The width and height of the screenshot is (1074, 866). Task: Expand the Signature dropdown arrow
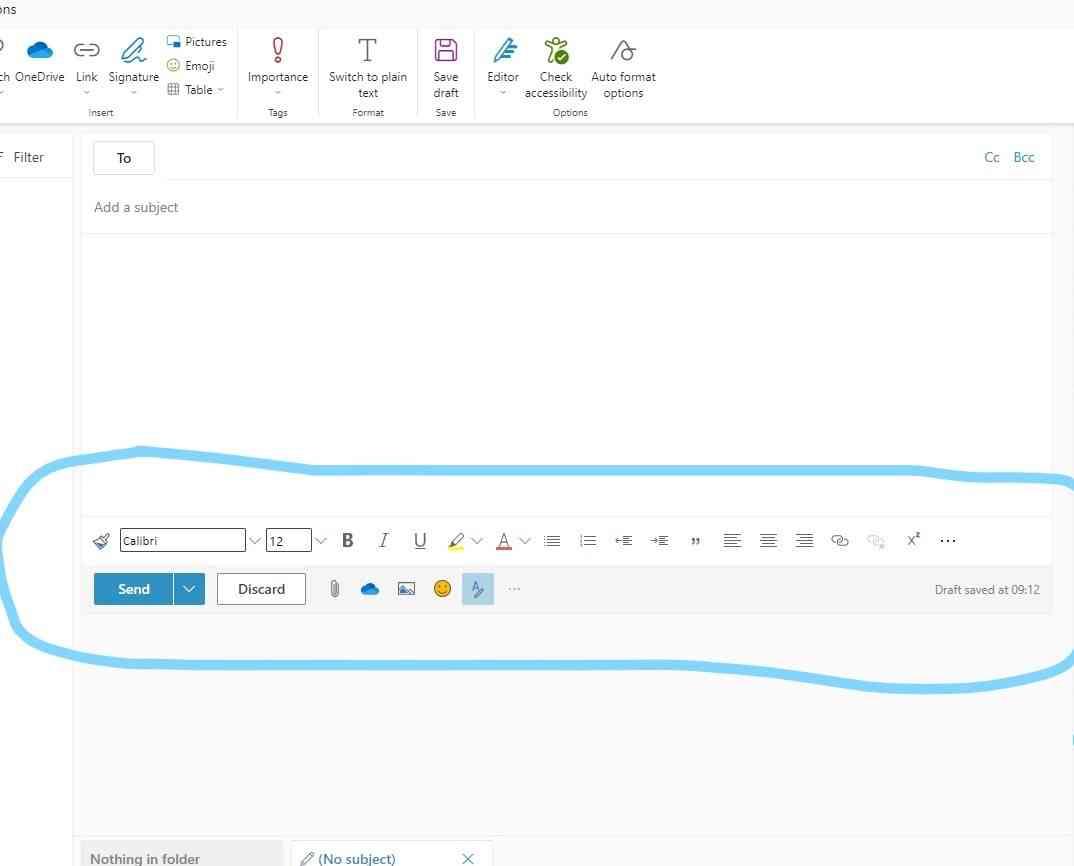[x=134, y=92]
